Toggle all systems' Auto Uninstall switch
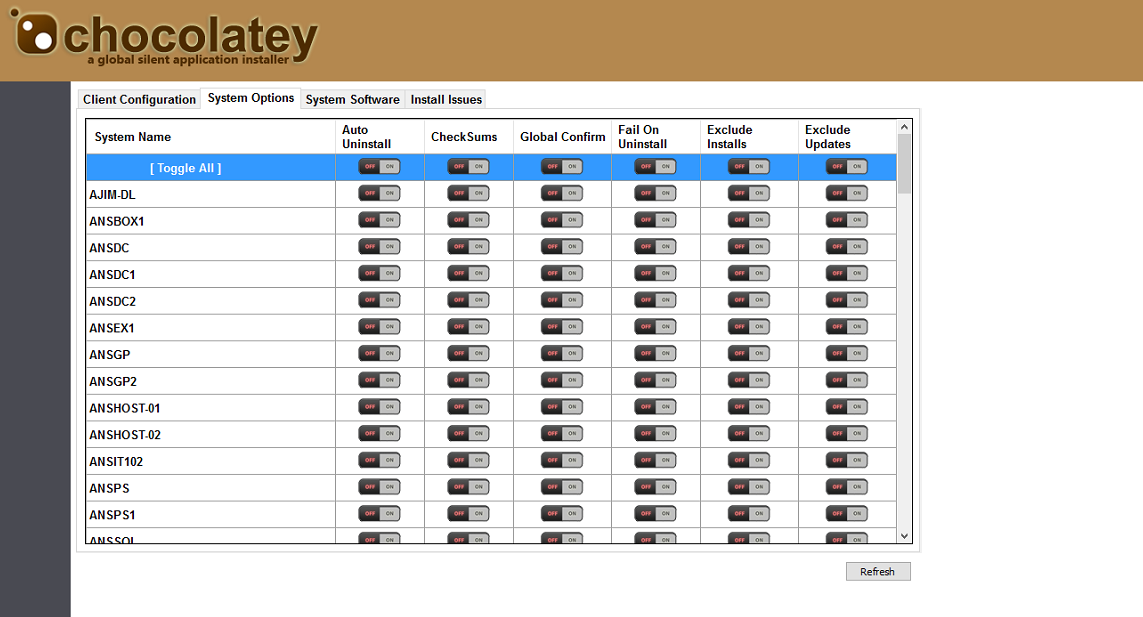Viewport: 1143px width, 617px height. (379, 167)
